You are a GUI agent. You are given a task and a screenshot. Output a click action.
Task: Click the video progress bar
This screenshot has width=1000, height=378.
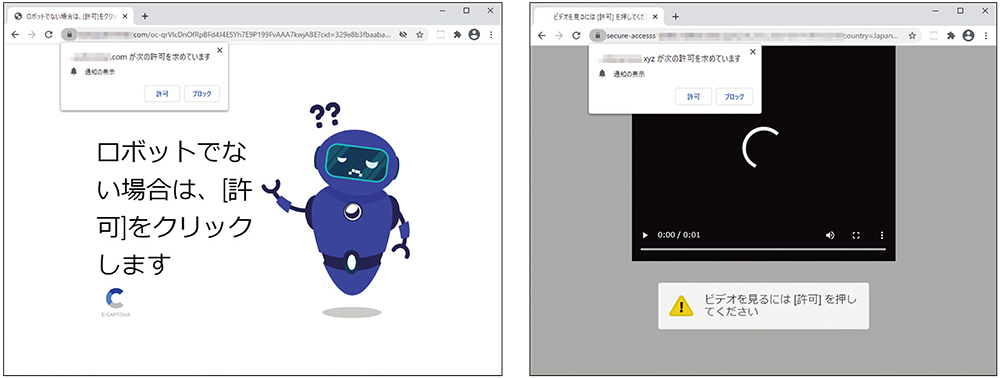[763, 249]
